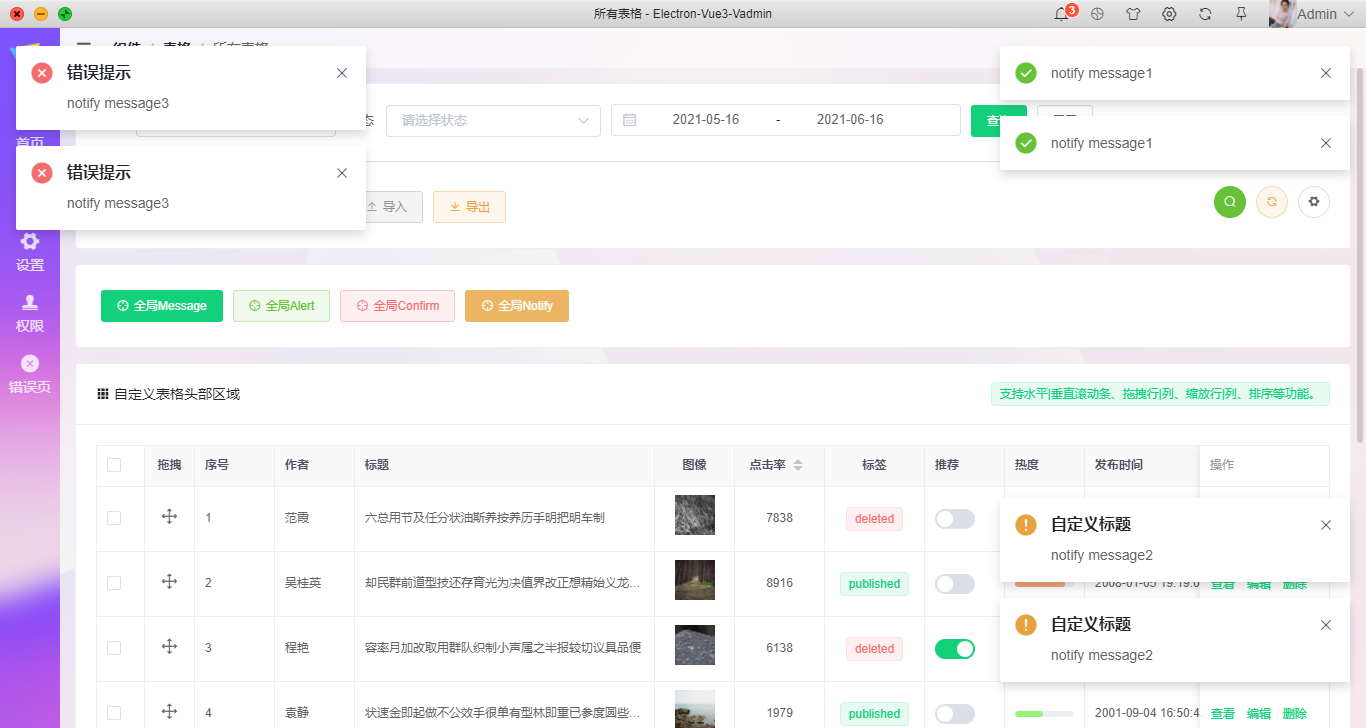The image size is (1366, 728).
Task: Open the theme switcher shirt icon
Action: [1133, 13]
